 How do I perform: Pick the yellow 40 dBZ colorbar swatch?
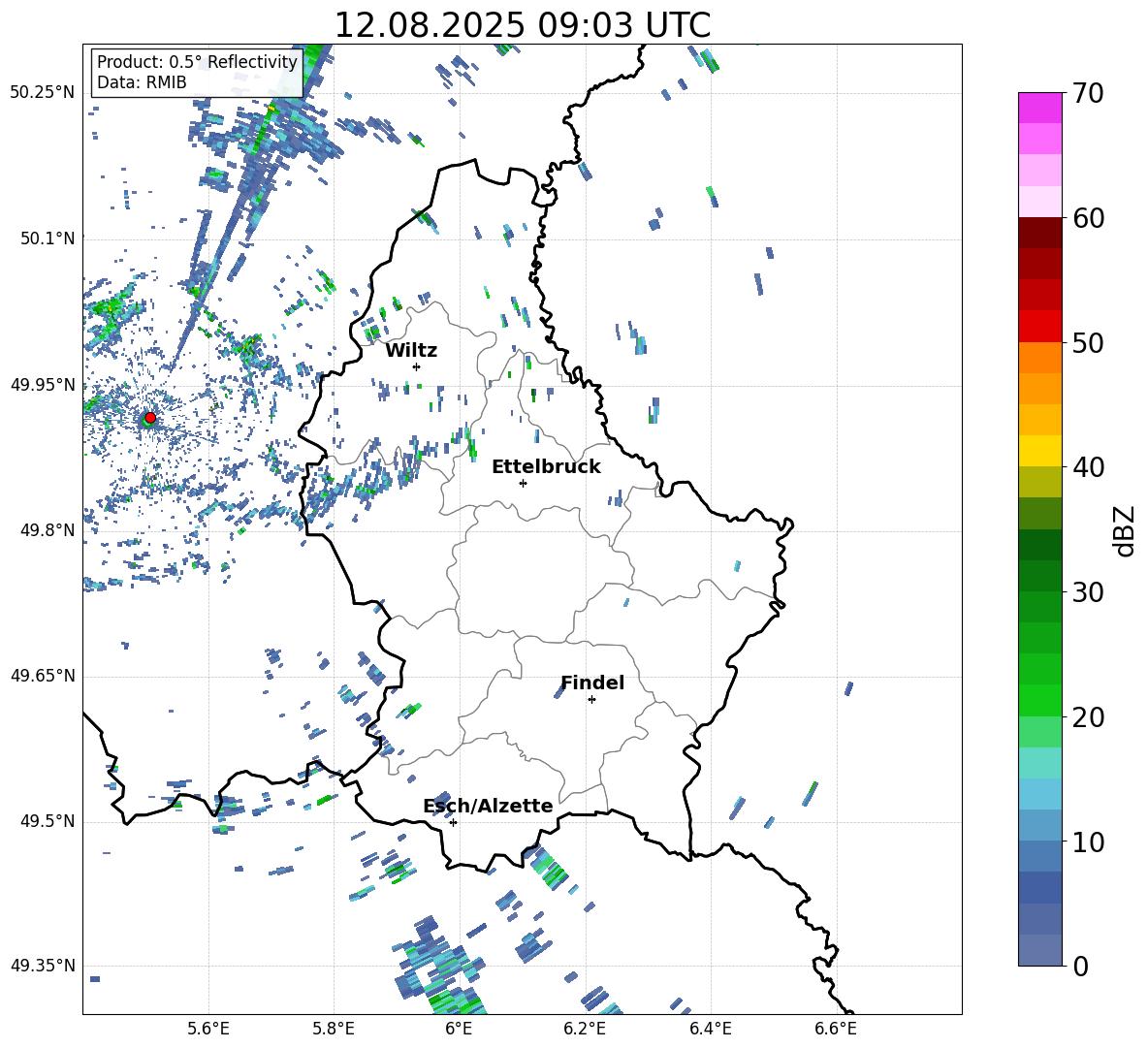tap(1039, 451)
